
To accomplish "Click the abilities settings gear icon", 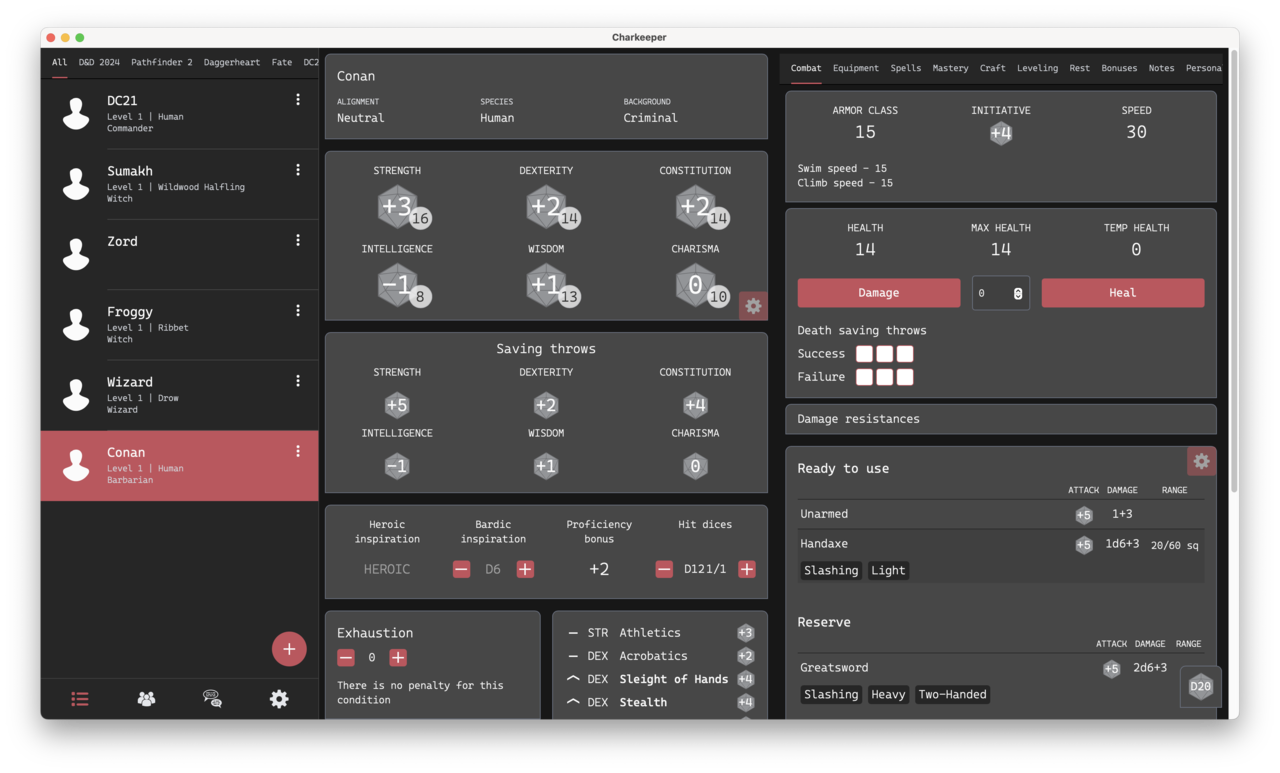I will pyautogui.click(x=753, y=306).
